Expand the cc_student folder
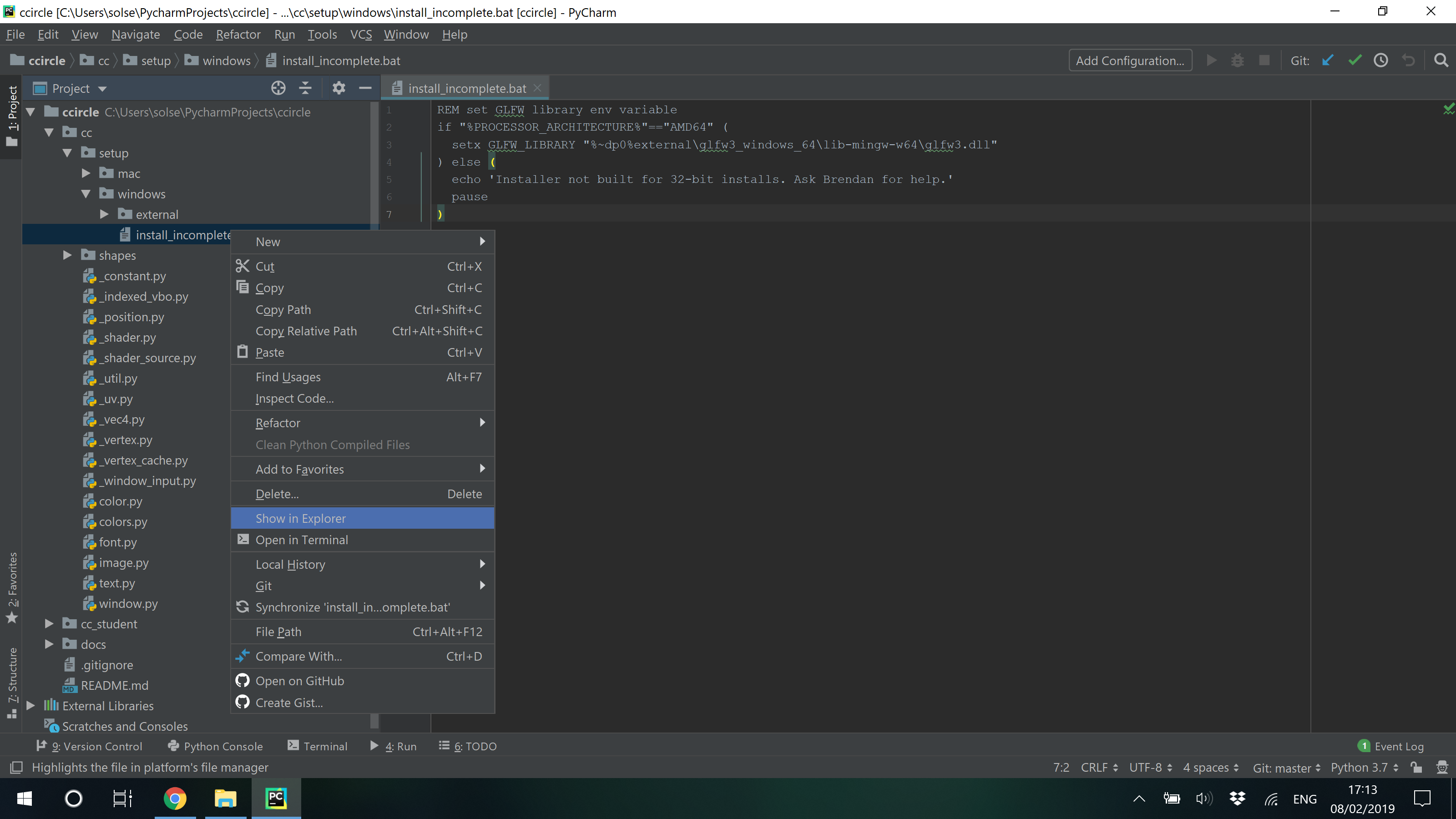 49,623
